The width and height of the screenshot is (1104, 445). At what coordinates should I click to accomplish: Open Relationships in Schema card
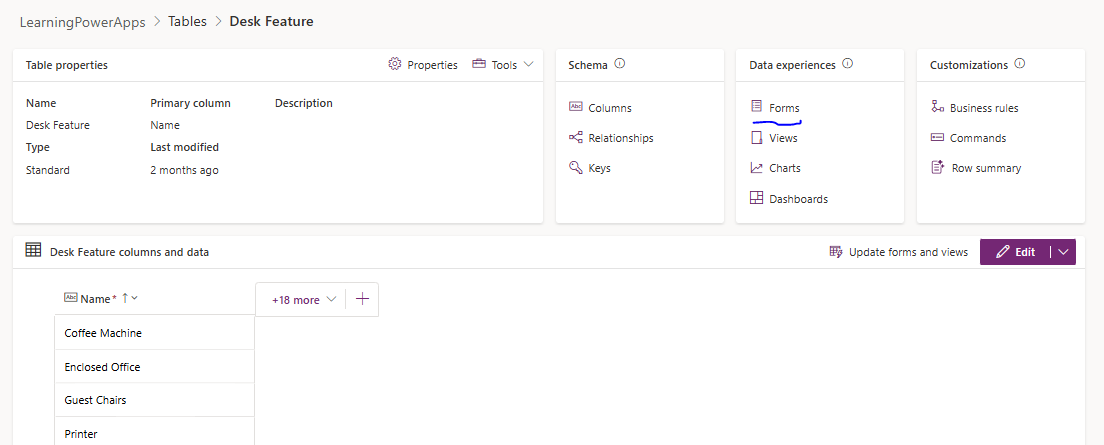620,138
